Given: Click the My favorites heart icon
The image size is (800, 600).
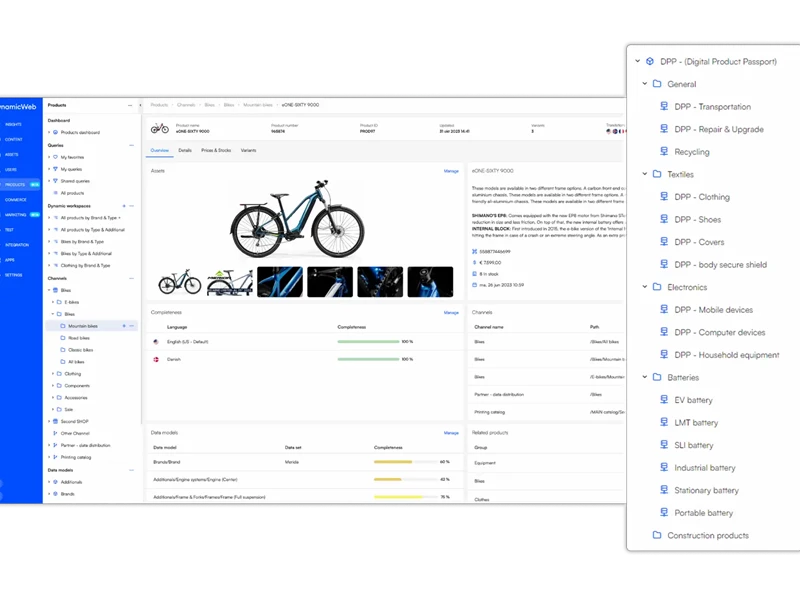Looking at the screenshot, I should [56, 157].
